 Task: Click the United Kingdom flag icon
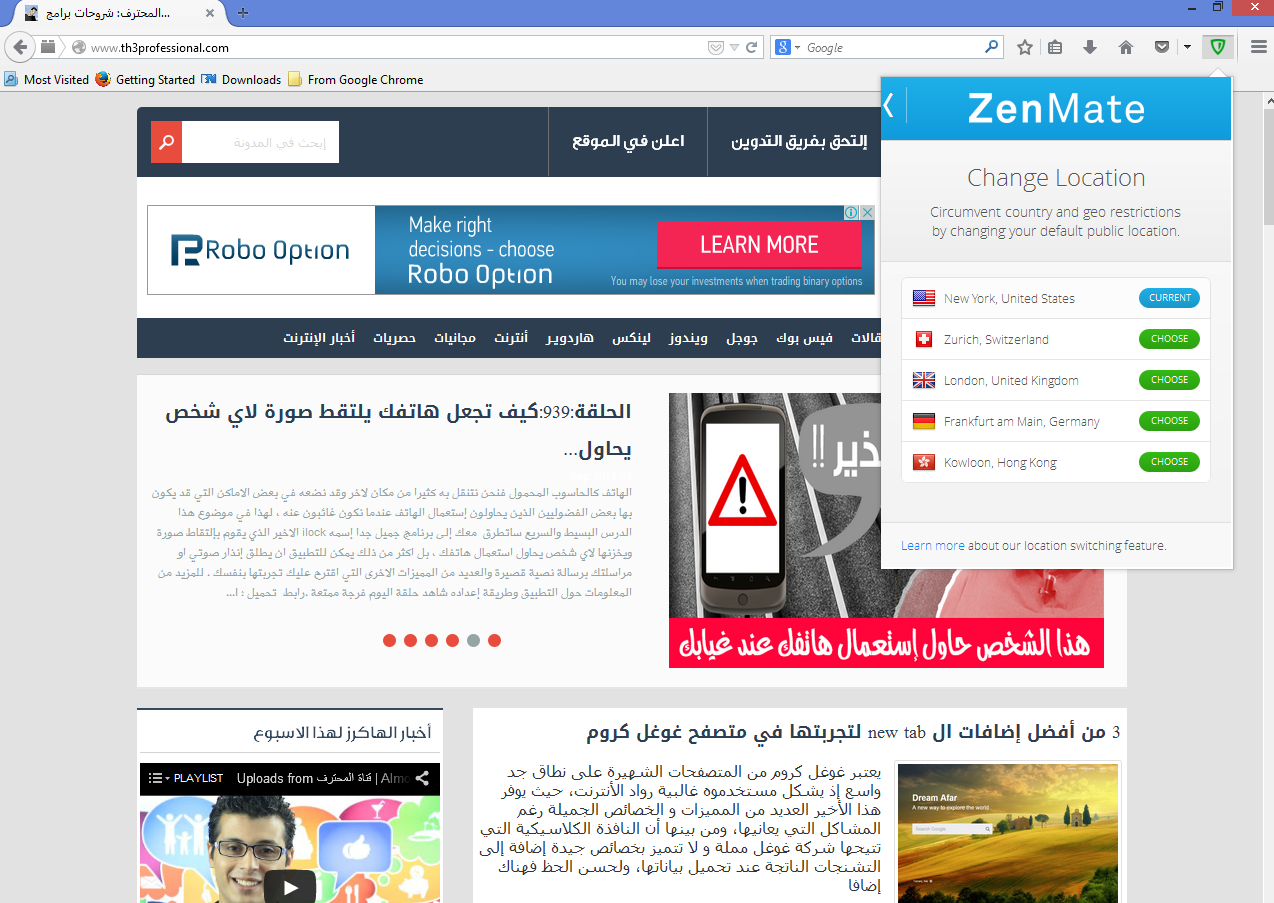923,380
